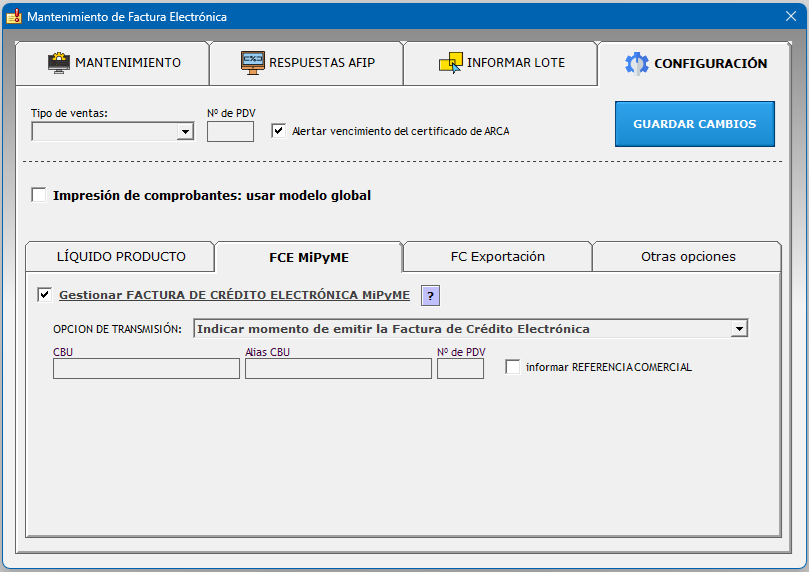The image size is (809, 572).
Task: Select the FCE MiPyME sub-tab
Action: pos(309,257)
